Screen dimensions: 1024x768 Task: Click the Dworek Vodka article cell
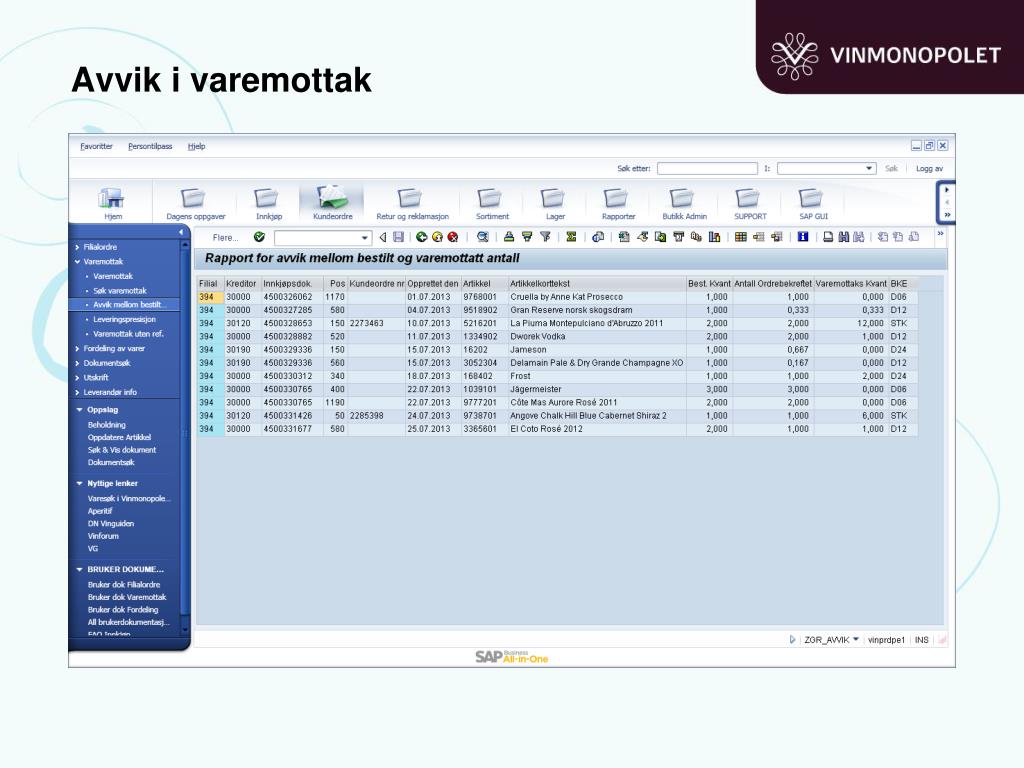[x=597, y=336]
